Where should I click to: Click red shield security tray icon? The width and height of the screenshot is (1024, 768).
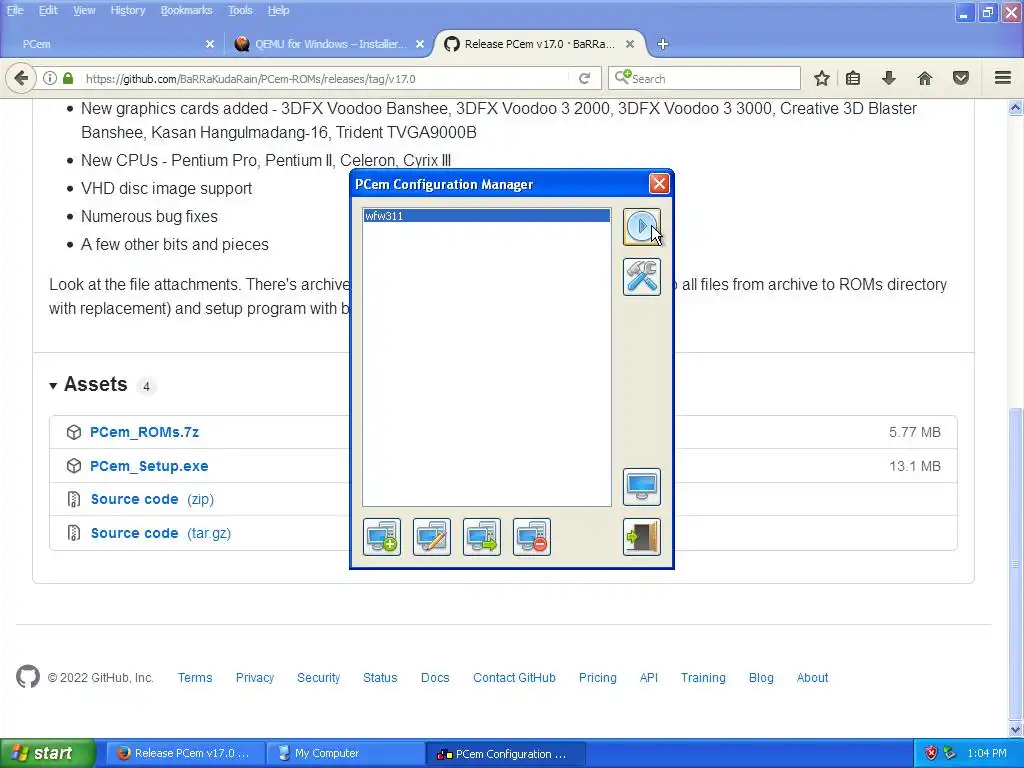pos(931,753)
